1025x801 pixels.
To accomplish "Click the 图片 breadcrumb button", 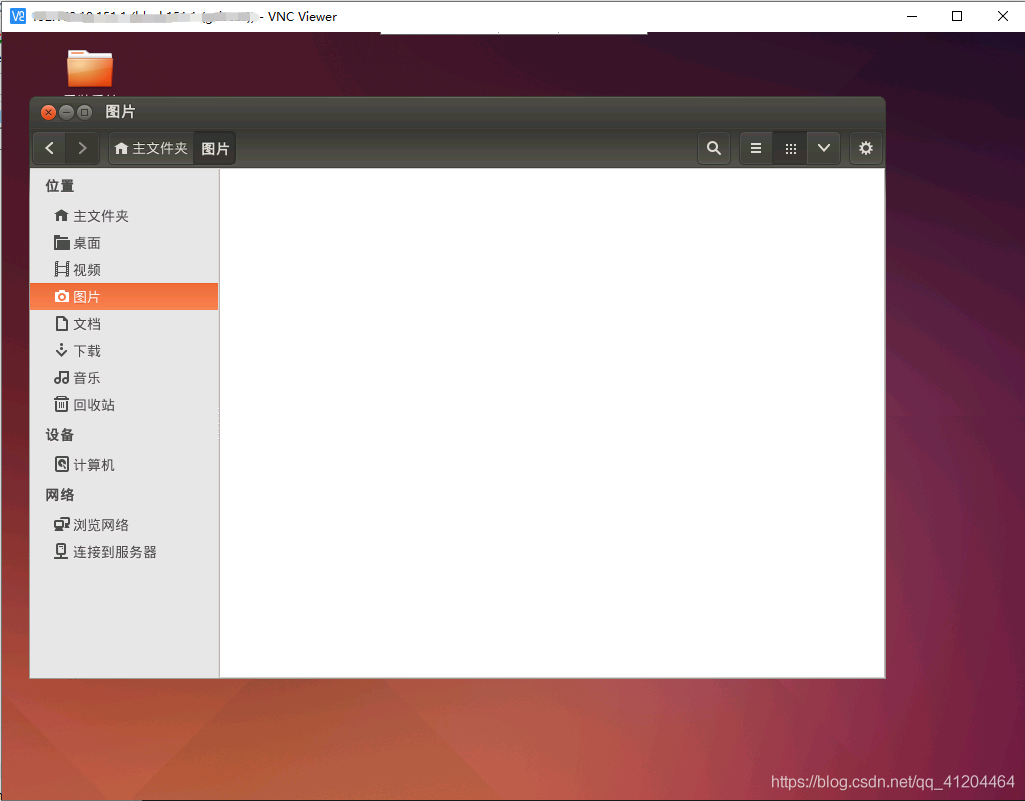I will (x=214, y=148).
